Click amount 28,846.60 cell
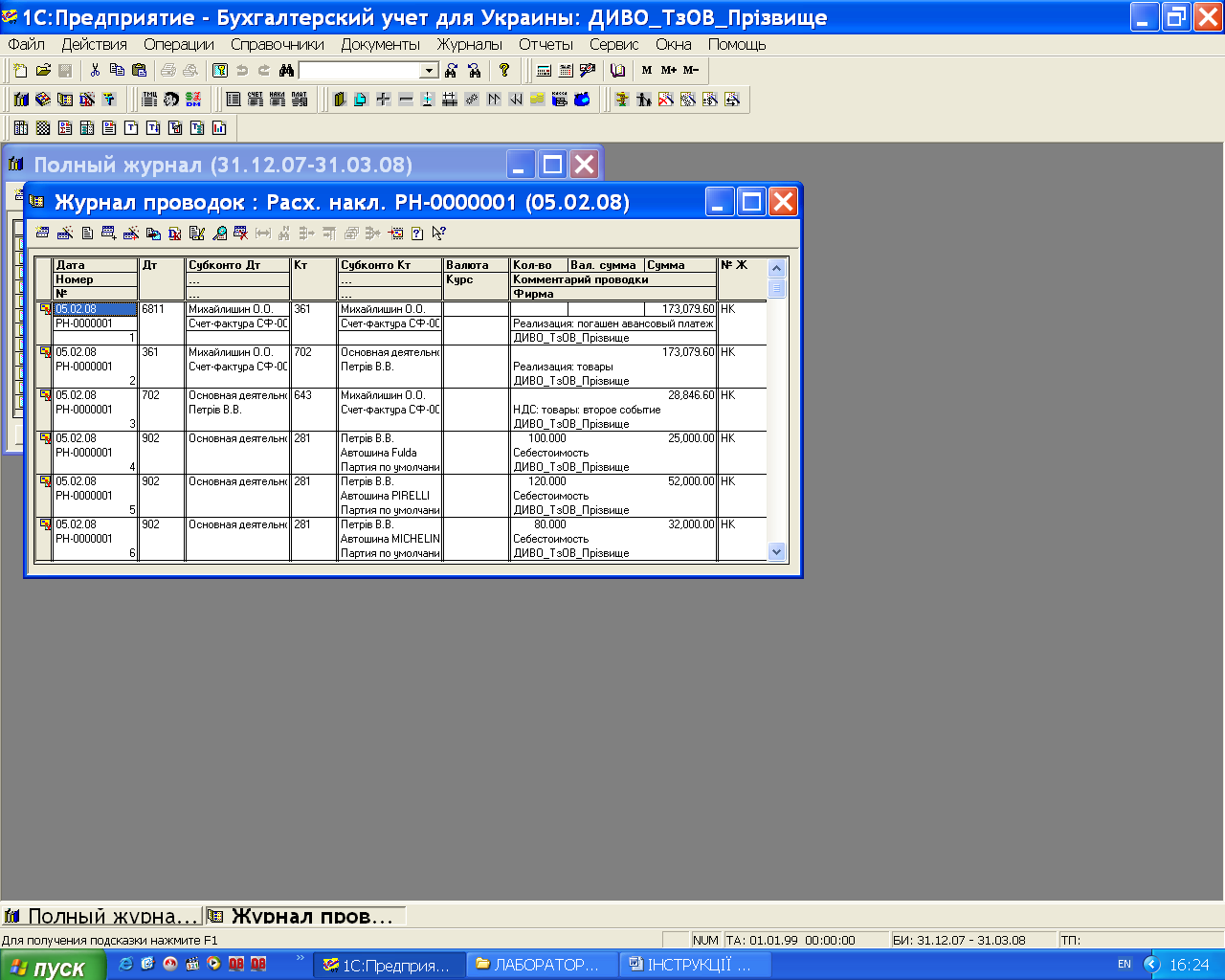 (680, 395)
